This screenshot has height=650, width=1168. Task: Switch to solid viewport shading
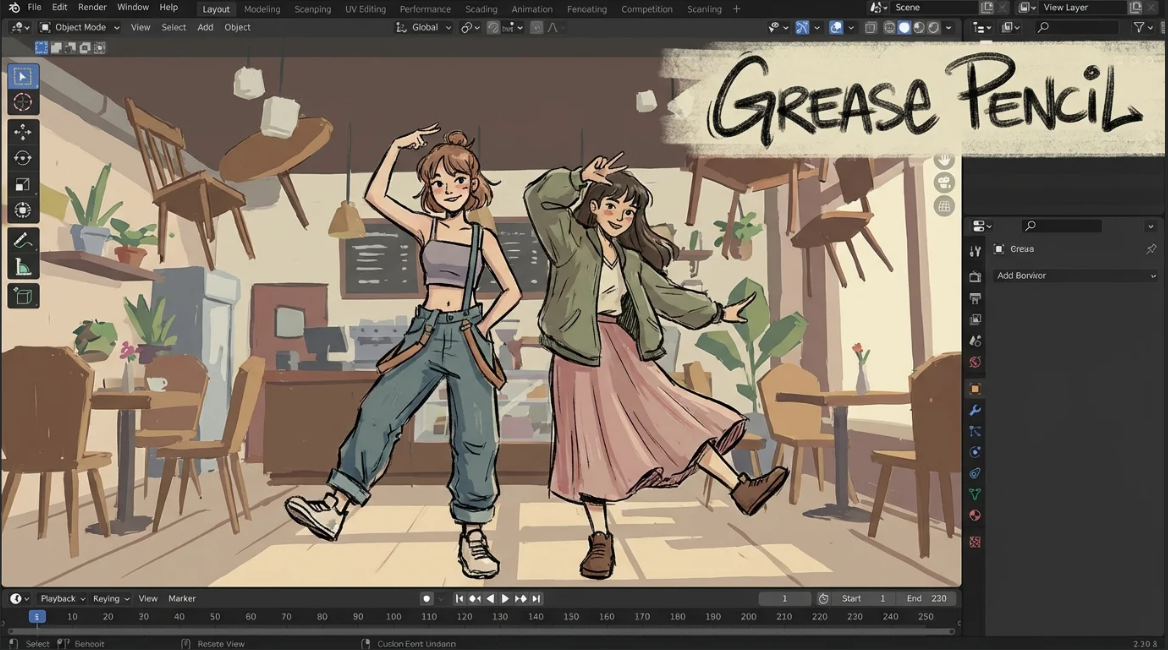[x=904, y=28]
